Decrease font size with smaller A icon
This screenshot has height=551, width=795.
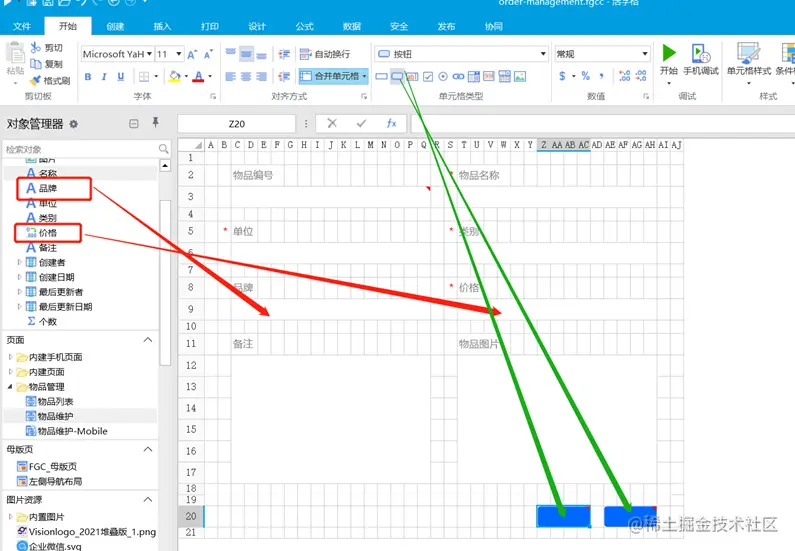pyautogui.click(x=208, y=54)
